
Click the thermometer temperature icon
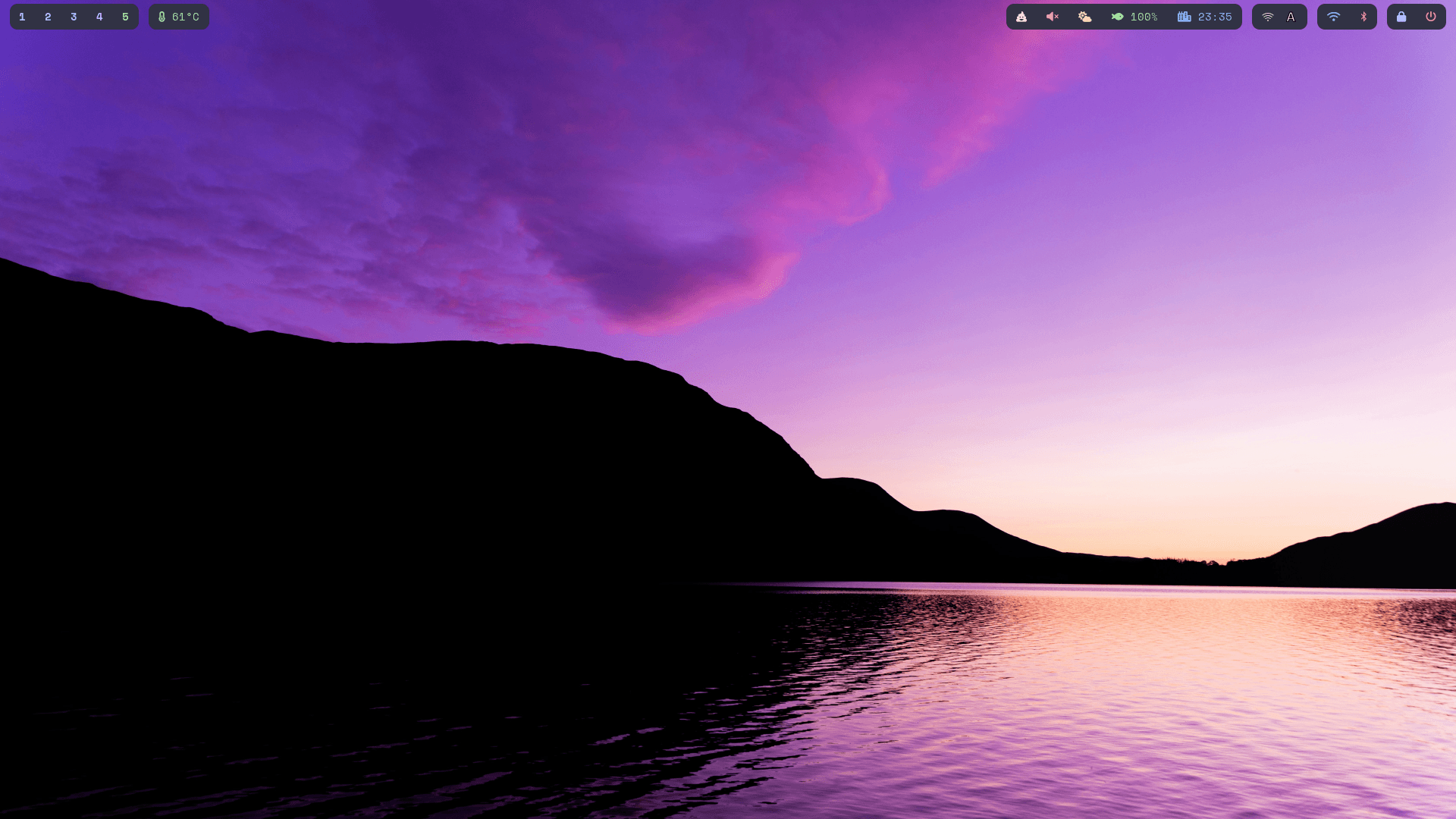[x=162, y=16]
